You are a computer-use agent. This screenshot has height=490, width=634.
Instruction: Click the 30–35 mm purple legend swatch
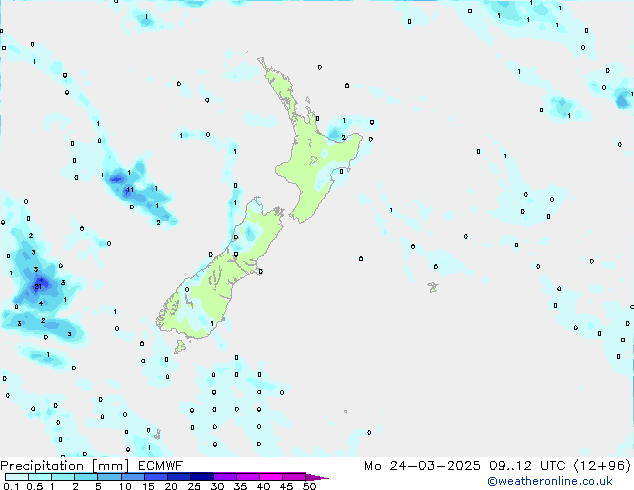tap(225, 477)
